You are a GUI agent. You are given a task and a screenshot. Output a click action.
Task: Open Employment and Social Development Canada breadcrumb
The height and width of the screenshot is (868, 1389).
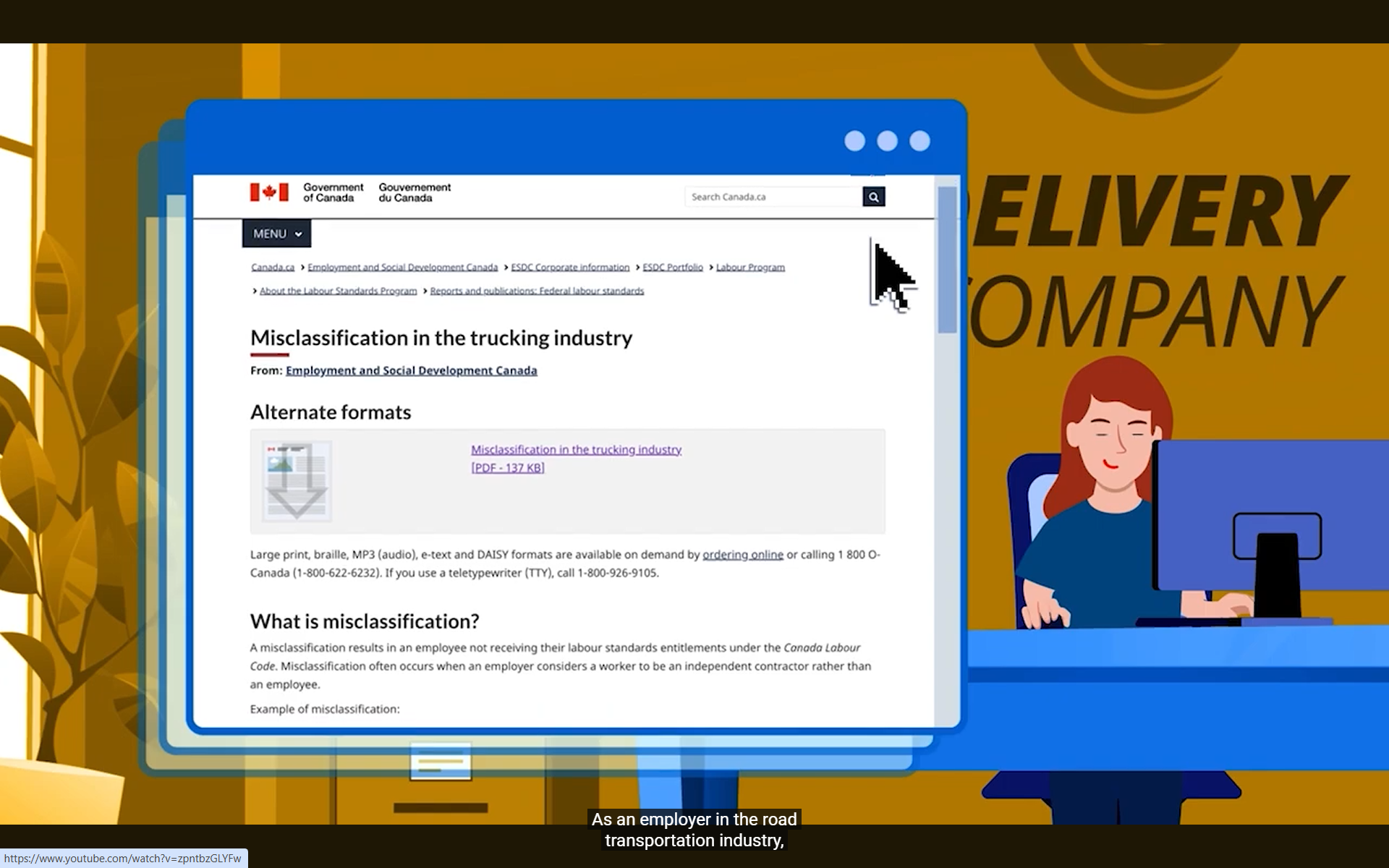402,268
